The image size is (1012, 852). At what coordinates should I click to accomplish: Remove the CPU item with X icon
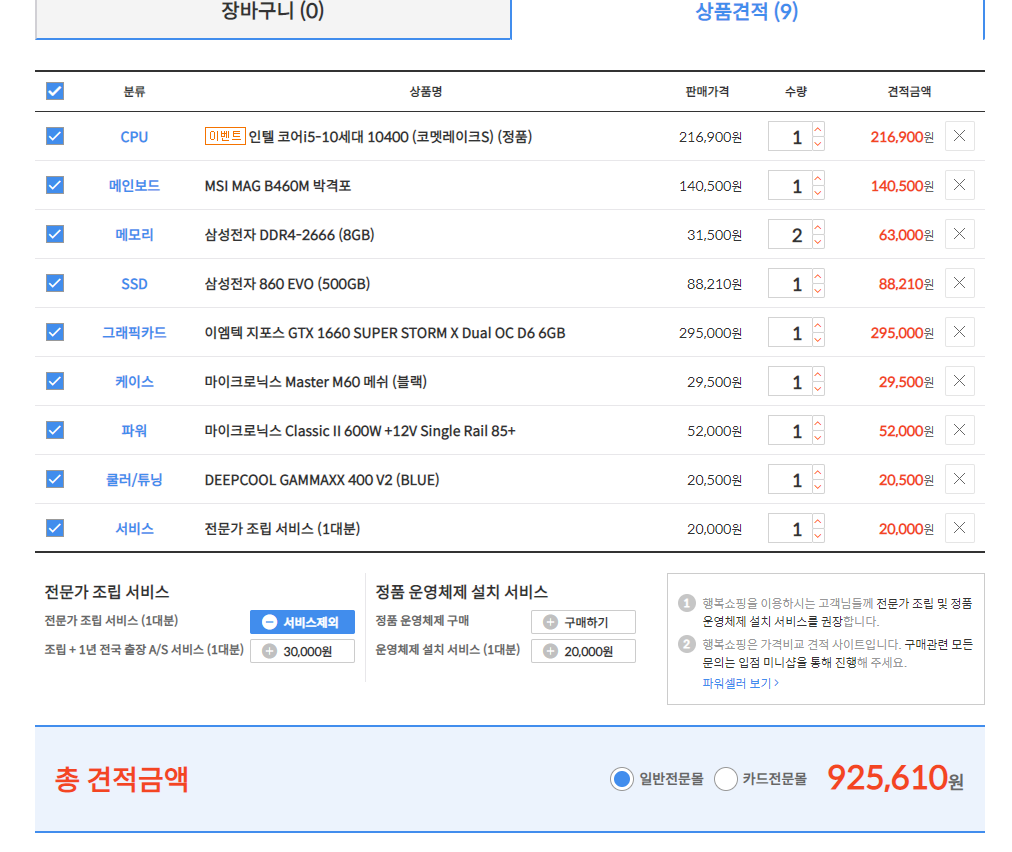pos(959,136)
